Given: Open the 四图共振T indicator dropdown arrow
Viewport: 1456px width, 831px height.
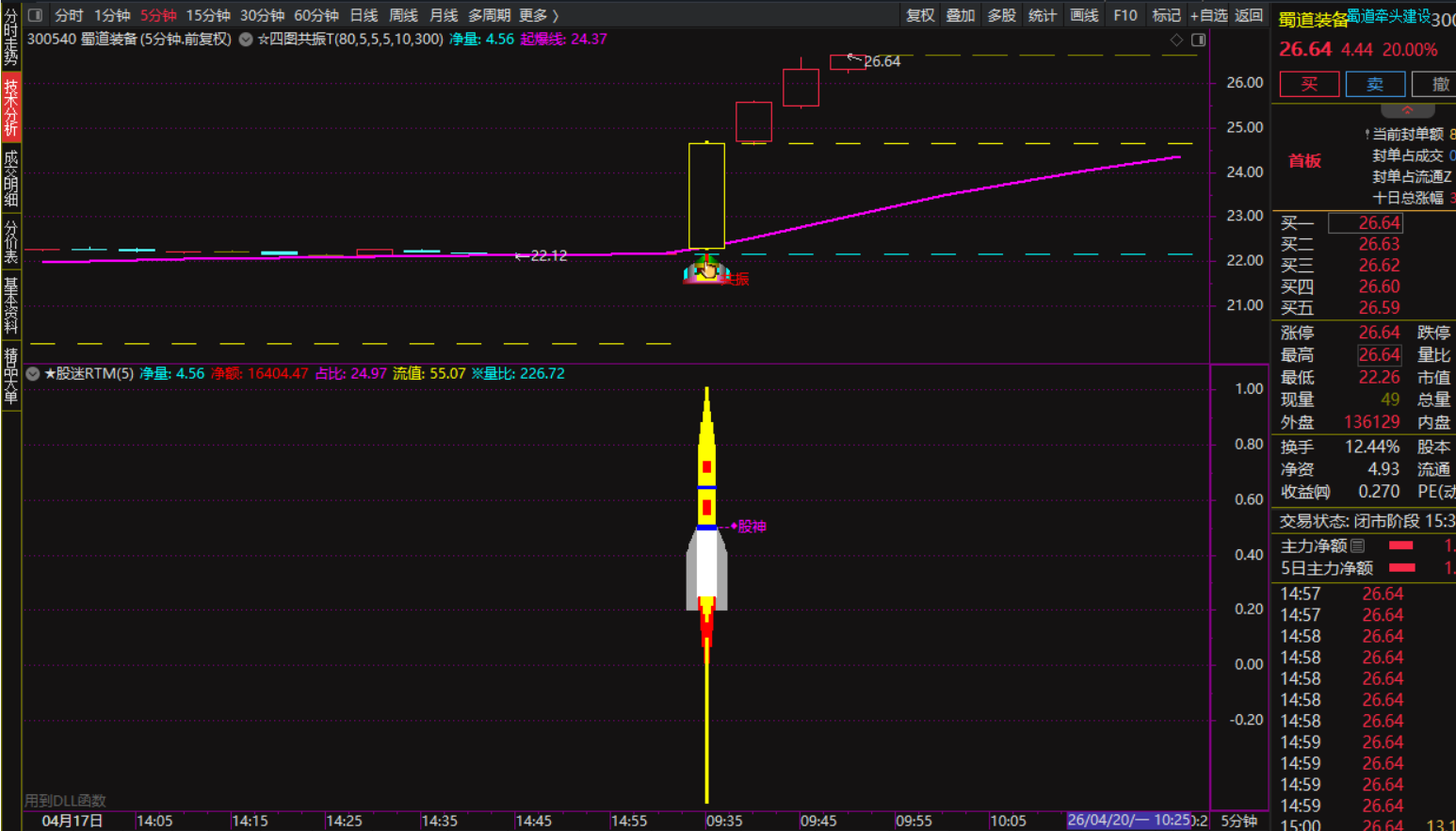Looking at the screenshot, I should 246,40.
